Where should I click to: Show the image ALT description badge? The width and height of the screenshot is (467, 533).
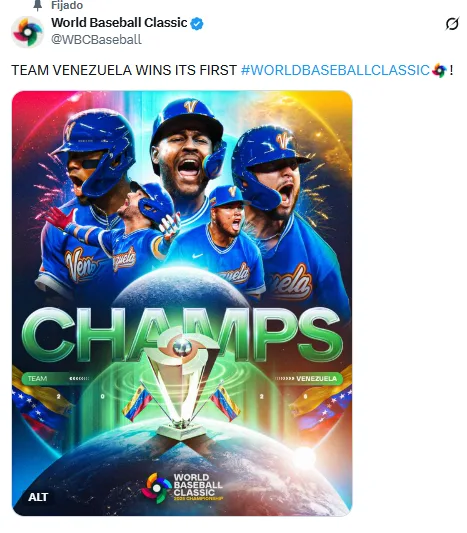pyautogui.click(x=38, y=497)
